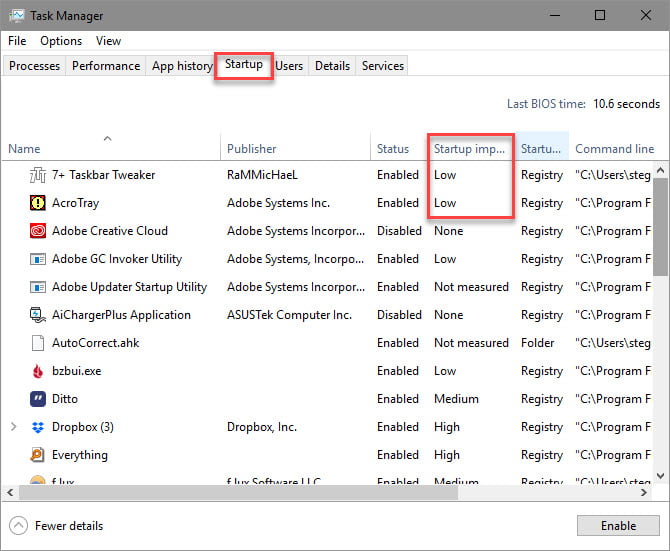Select the AiChargerPlus Application icon

click(x=38, y=315)
